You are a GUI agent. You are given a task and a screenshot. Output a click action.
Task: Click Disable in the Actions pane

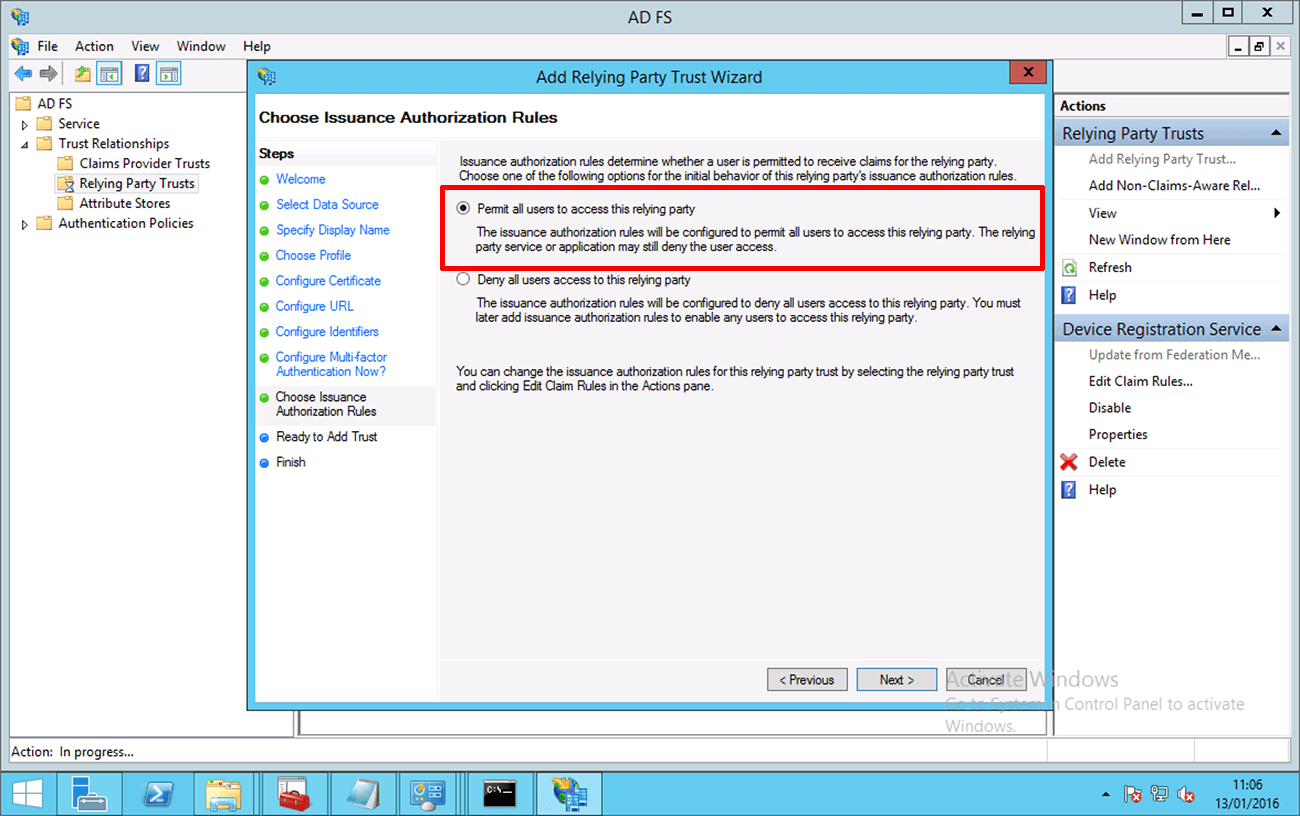pos(1110,408)
